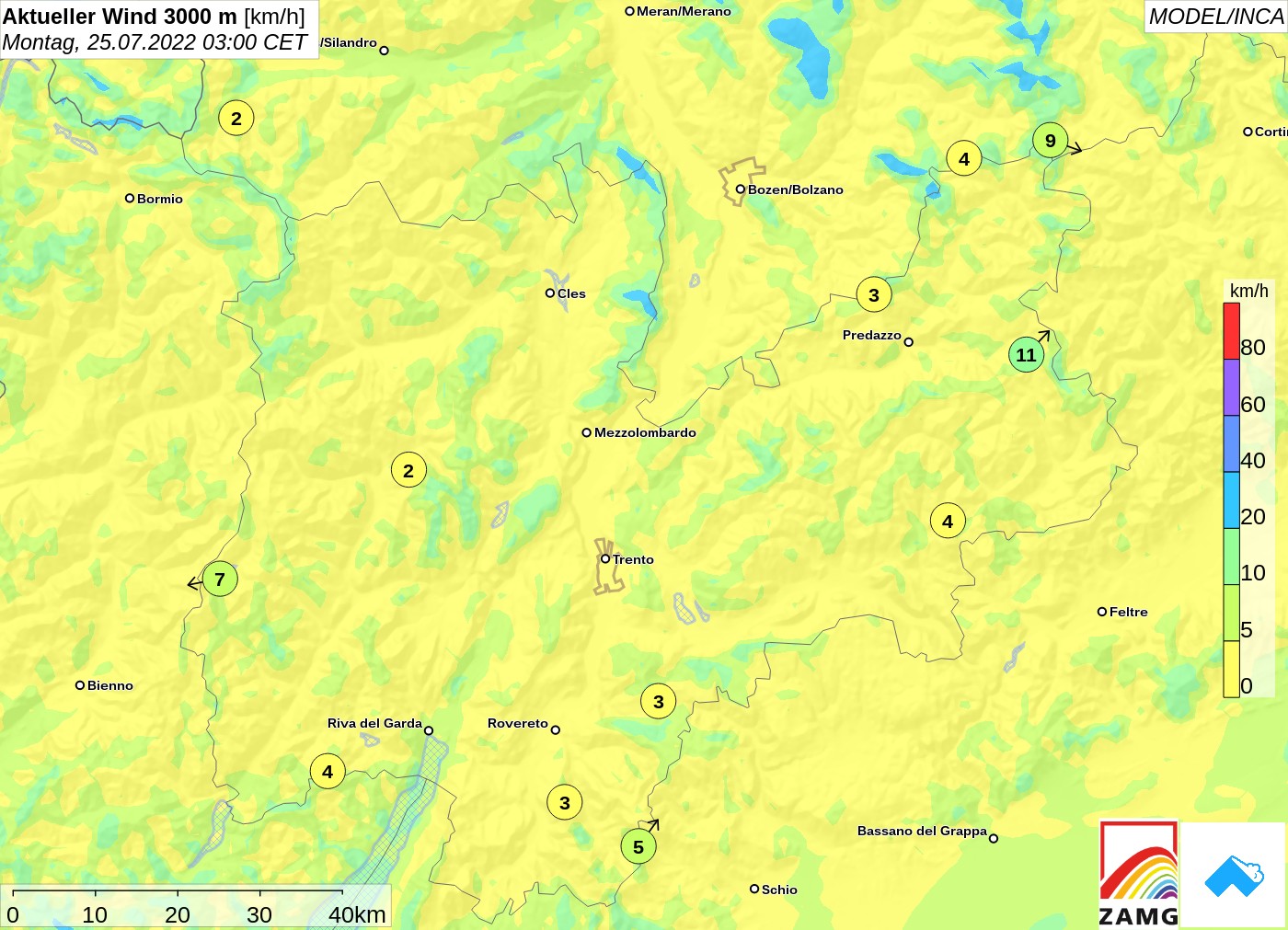This screenshot has height=930, width=1288.
Task: Click the 3 marker south of Rovereto
Action: click(x=565, y=803)
